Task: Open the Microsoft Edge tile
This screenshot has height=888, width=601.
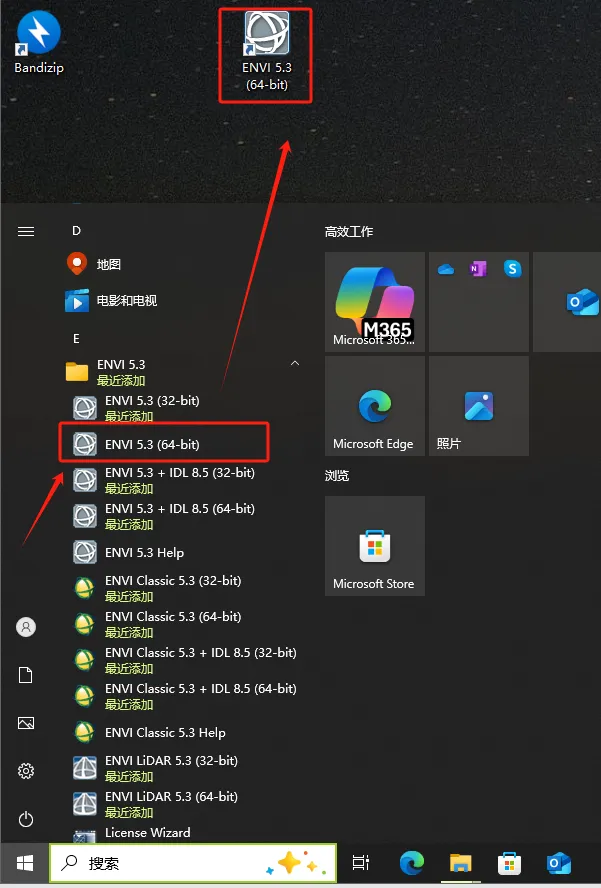Action: click(x=374, y=406)
